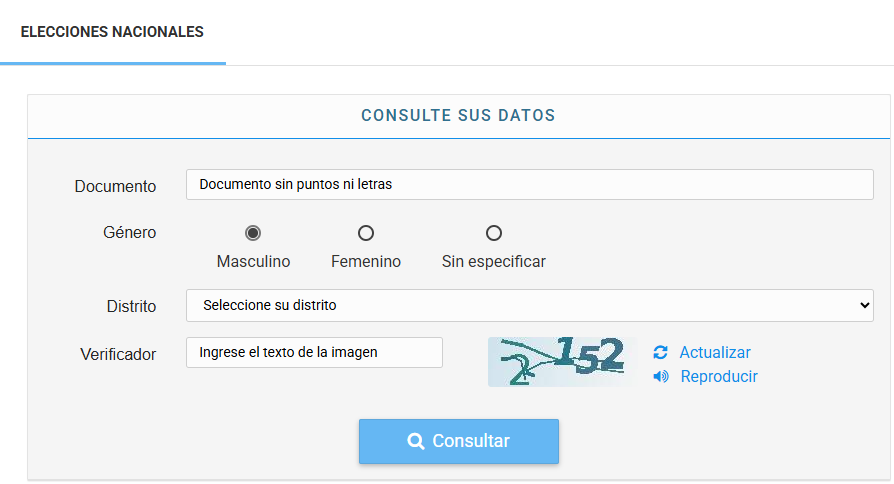Click the magnifier icon on Consultar button
The width and height of the screenshot is (894, 484).
pos(416,441)
